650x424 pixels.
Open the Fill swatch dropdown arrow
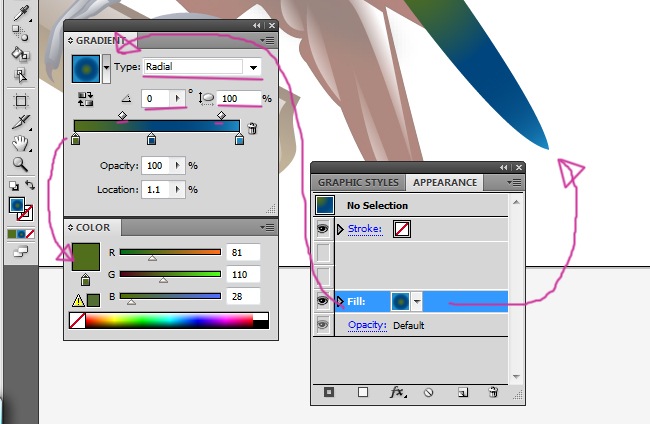(x=417, y=301)
